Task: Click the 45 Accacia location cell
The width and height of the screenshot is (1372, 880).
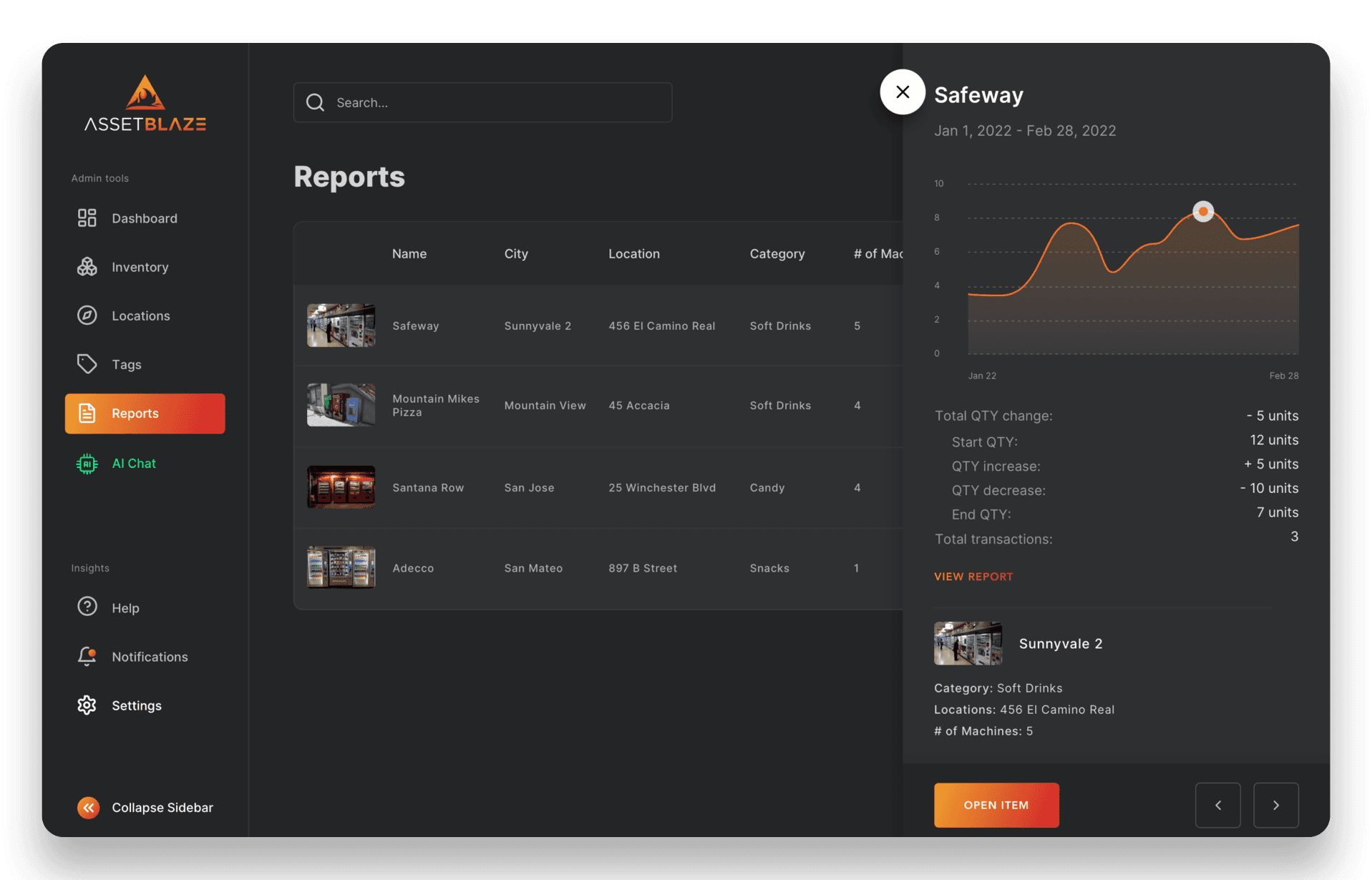Action: (x=639, y=405)
